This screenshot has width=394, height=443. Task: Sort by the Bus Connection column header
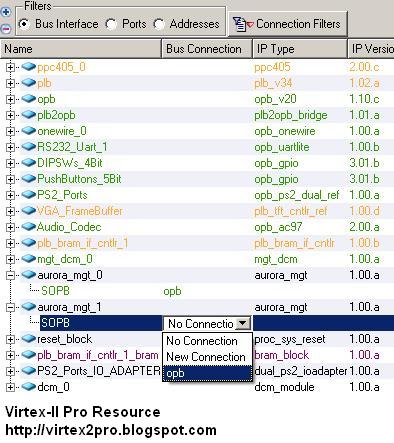207,49
